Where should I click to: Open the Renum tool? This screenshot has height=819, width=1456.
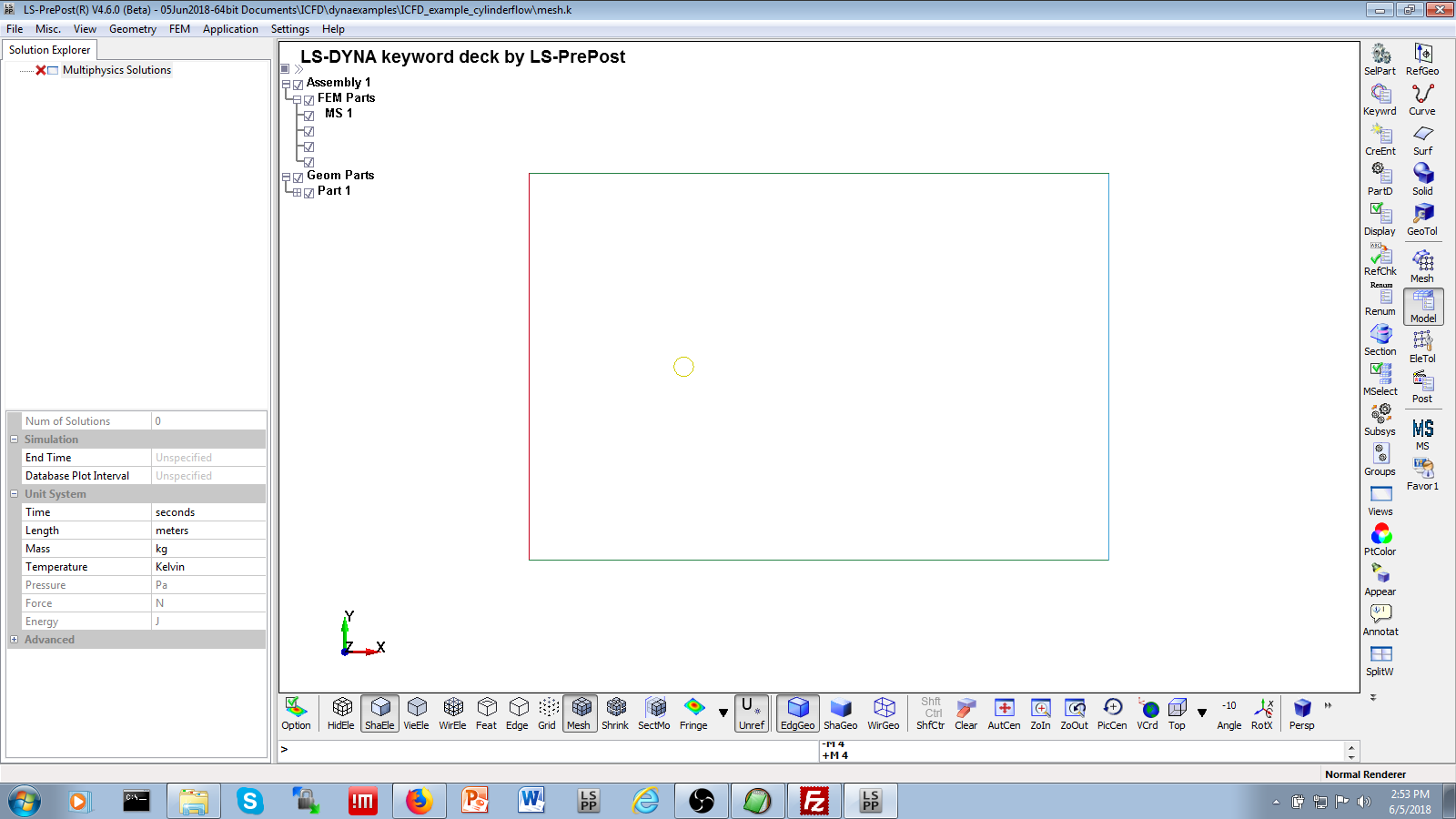[1380, 299]
